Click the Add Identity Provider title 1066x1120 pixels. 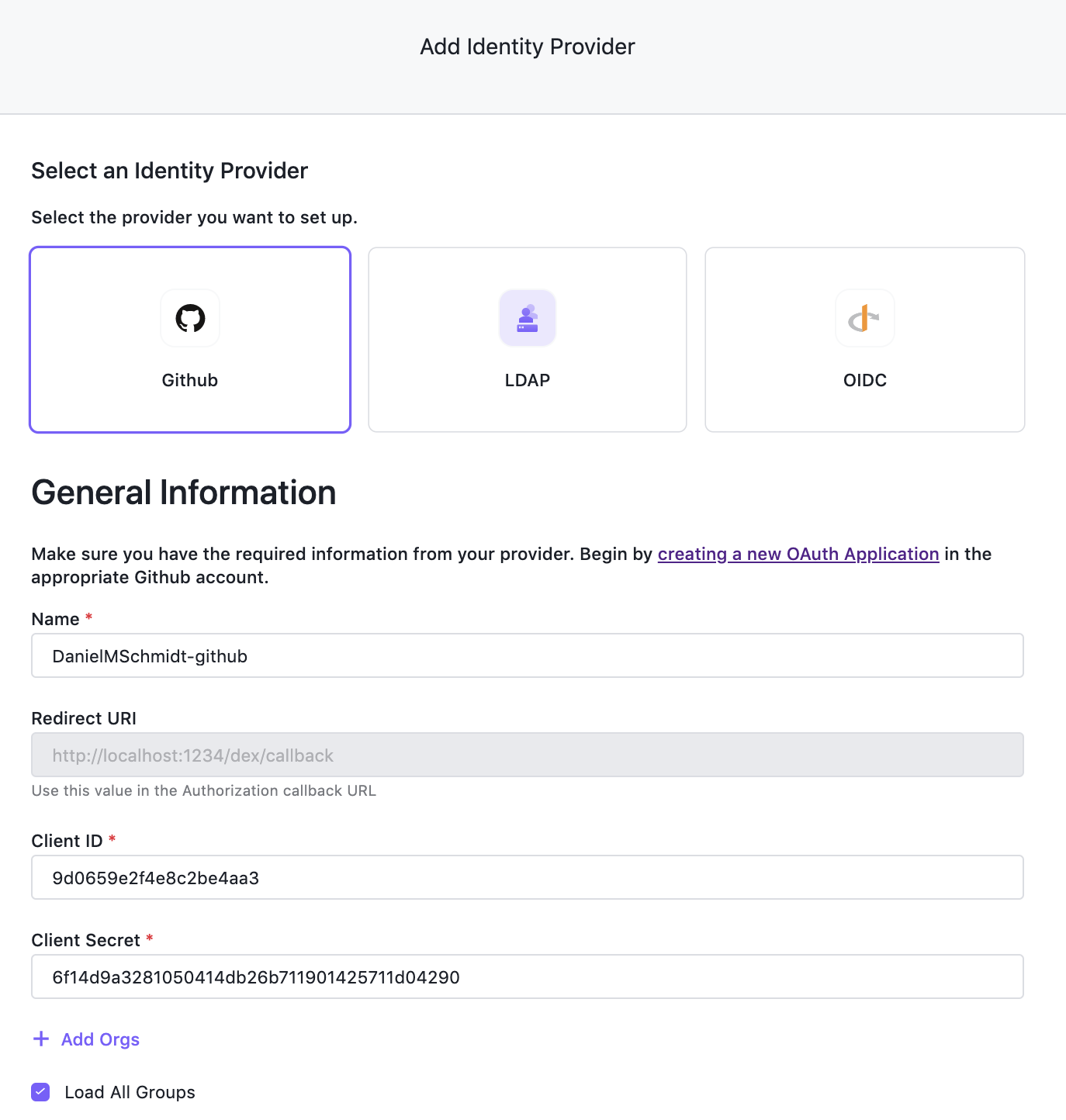528,47
